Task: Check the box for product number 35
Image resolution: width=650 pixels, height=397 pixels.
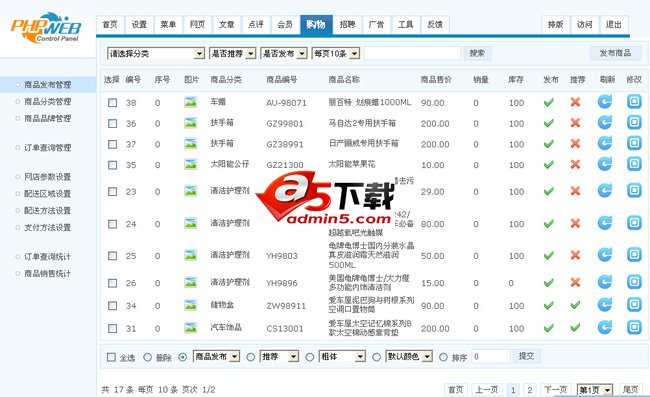Action: pyautogui.click(x=112, y=165)
